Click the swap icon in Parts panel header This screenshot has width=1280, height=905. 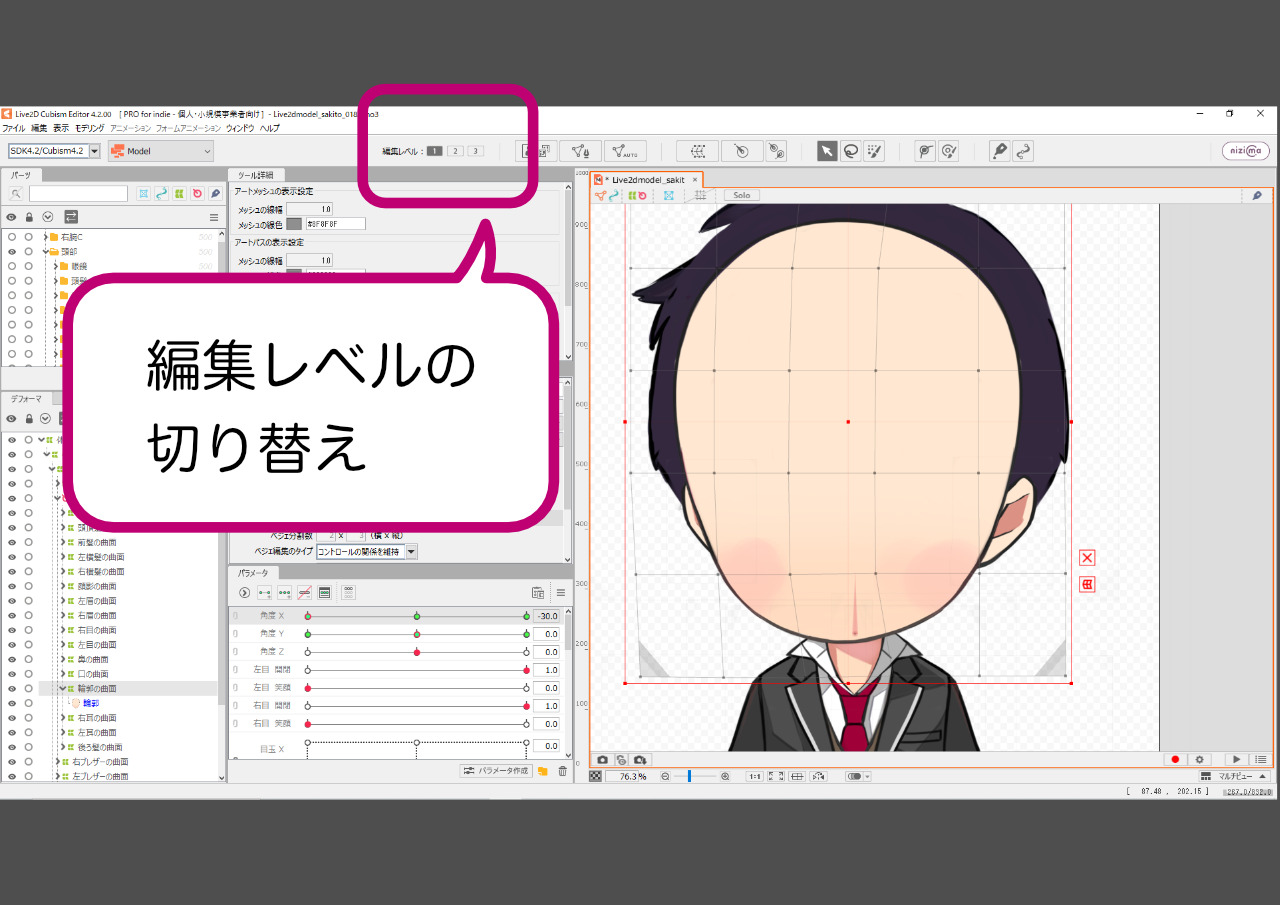71,216
